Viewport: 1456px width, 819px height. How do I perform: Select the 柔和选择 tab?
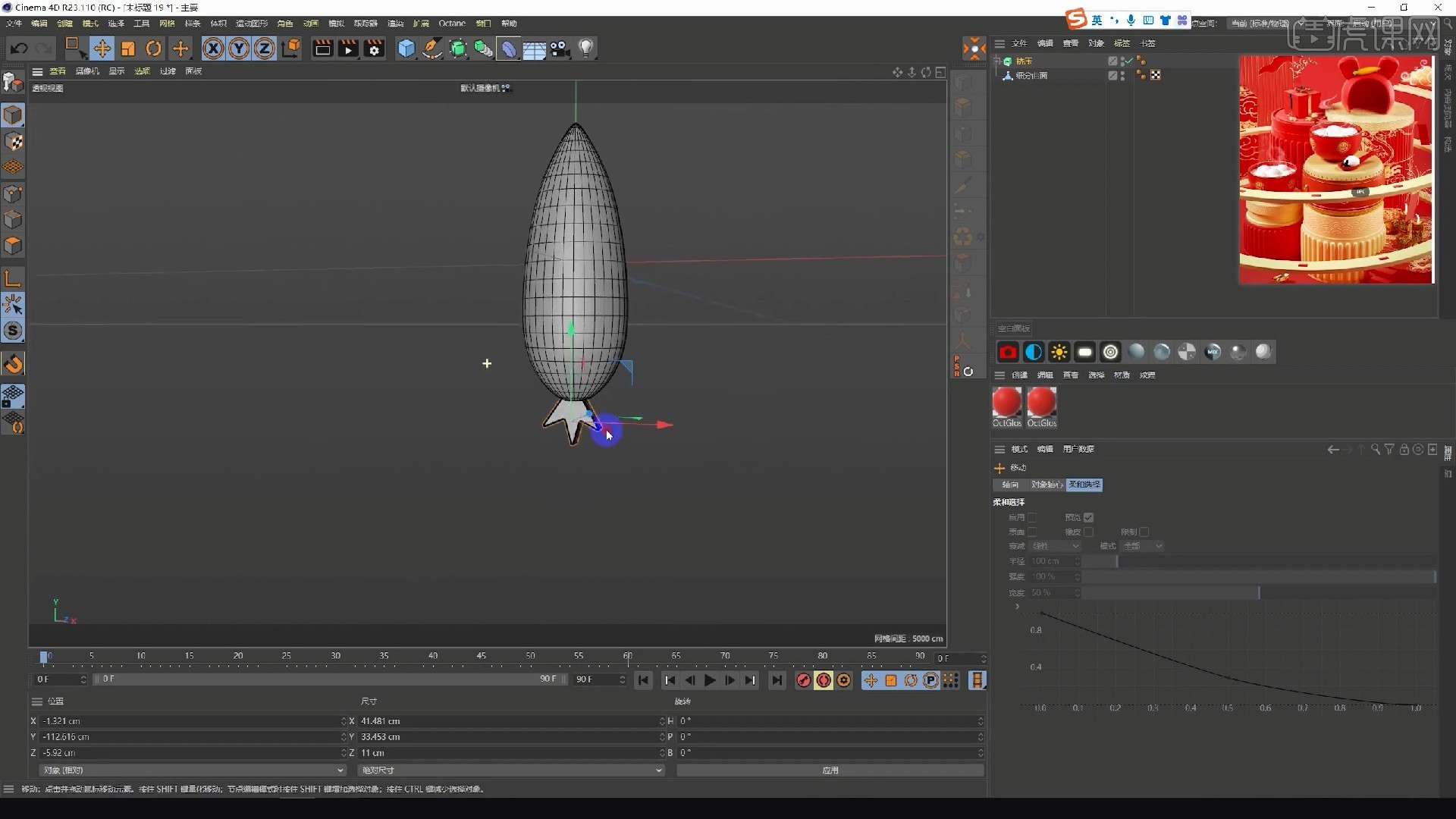click(x=1084, y=485)
